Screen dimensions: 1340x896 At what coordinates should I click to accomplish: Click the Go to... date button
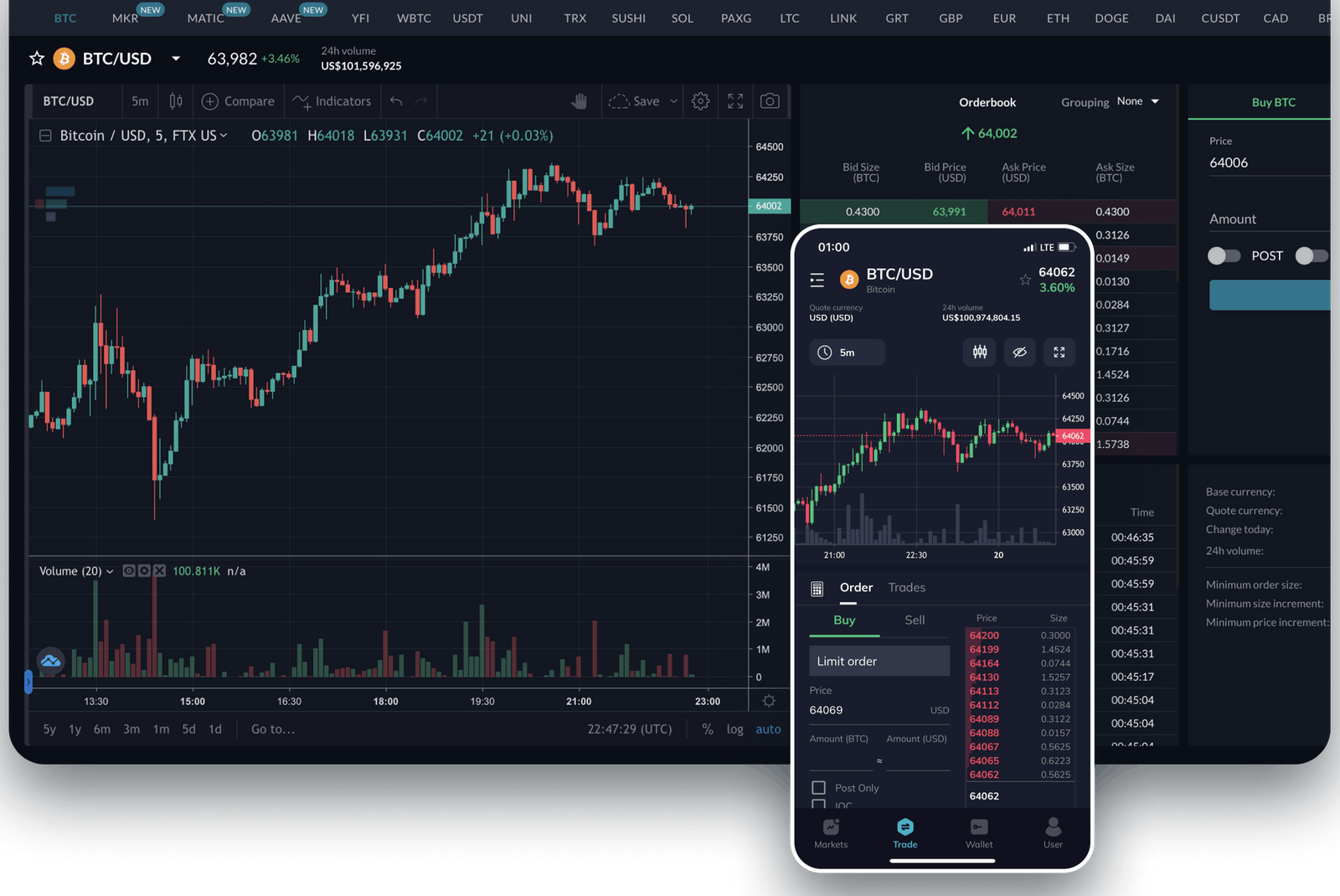273,729
